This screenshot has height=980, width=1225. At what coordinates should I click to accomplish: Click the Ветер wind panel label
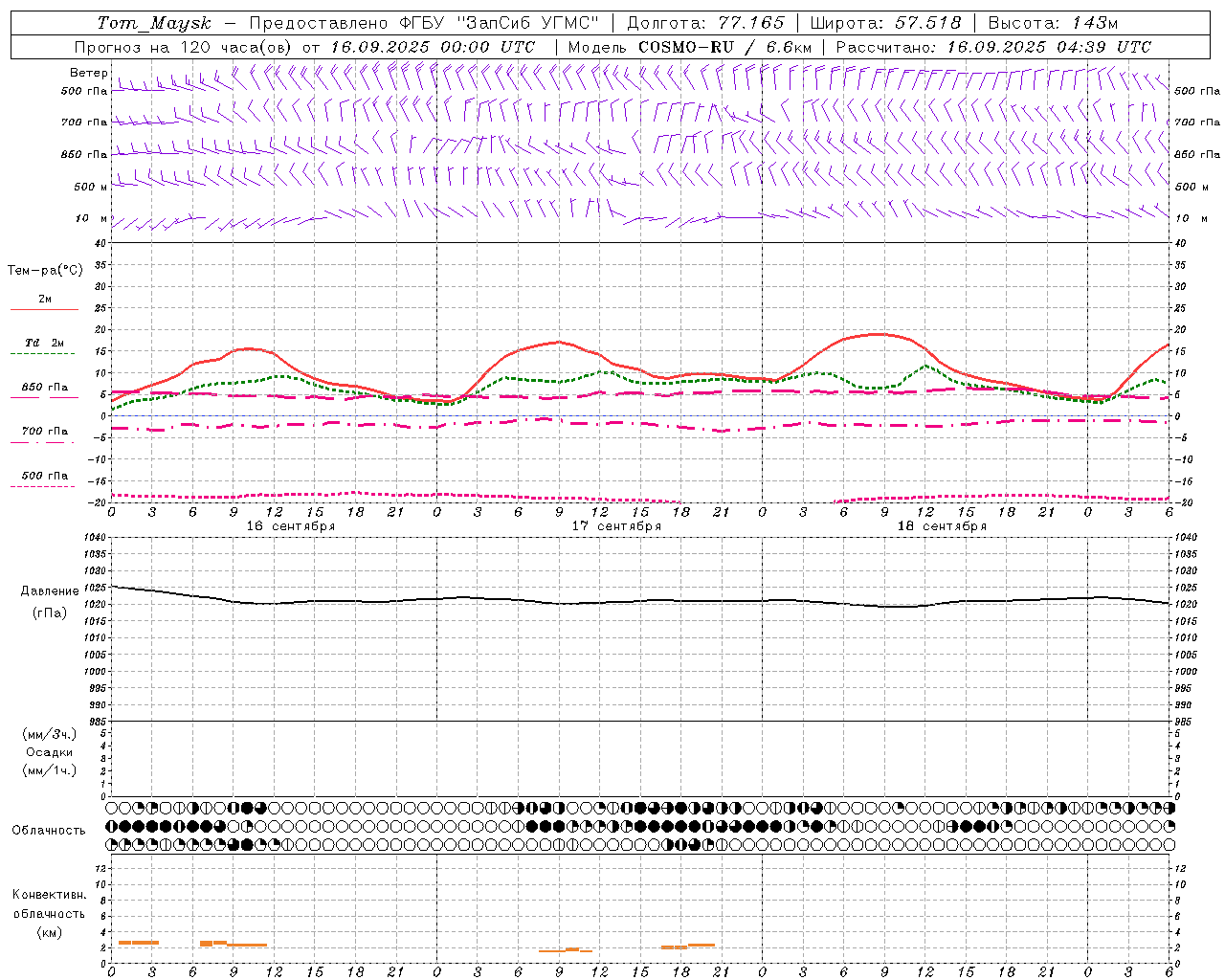88,73
